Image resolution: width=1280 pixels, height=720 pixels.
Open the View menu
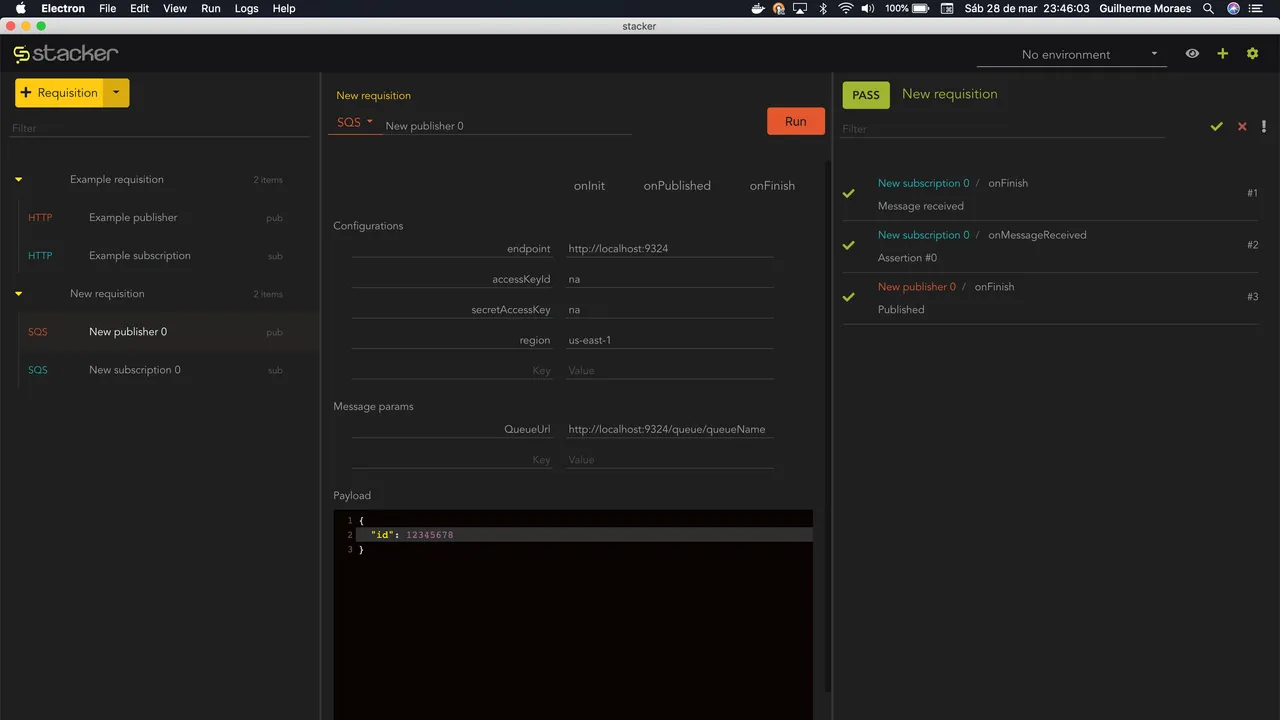(175, 8)
